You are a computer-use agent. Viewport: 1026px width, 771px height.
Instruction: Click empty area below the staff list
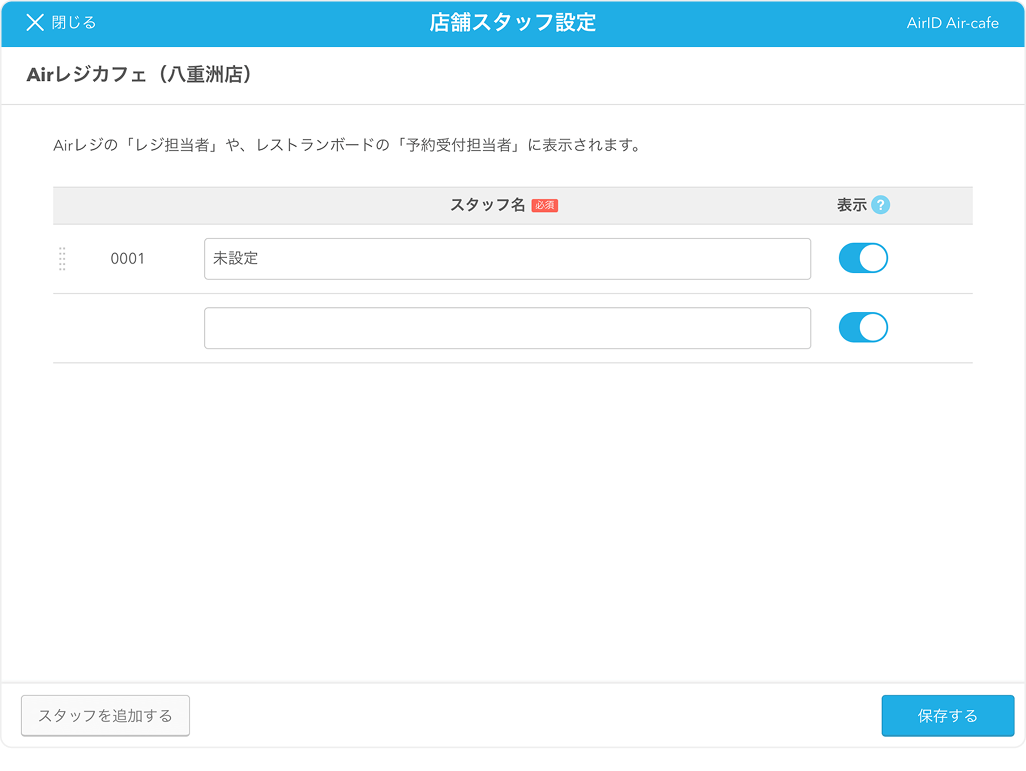[x=512, y=520]
